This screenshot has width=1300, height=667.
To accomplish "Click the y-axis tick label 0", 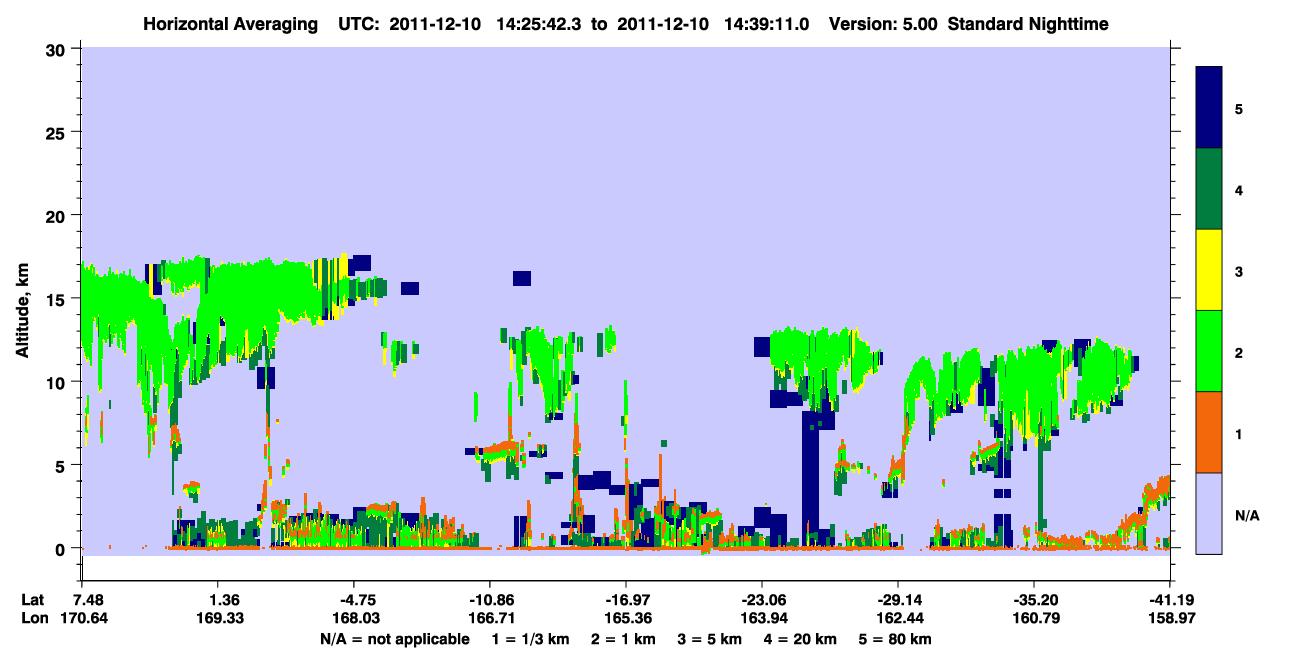I will [x=63, y=548].
